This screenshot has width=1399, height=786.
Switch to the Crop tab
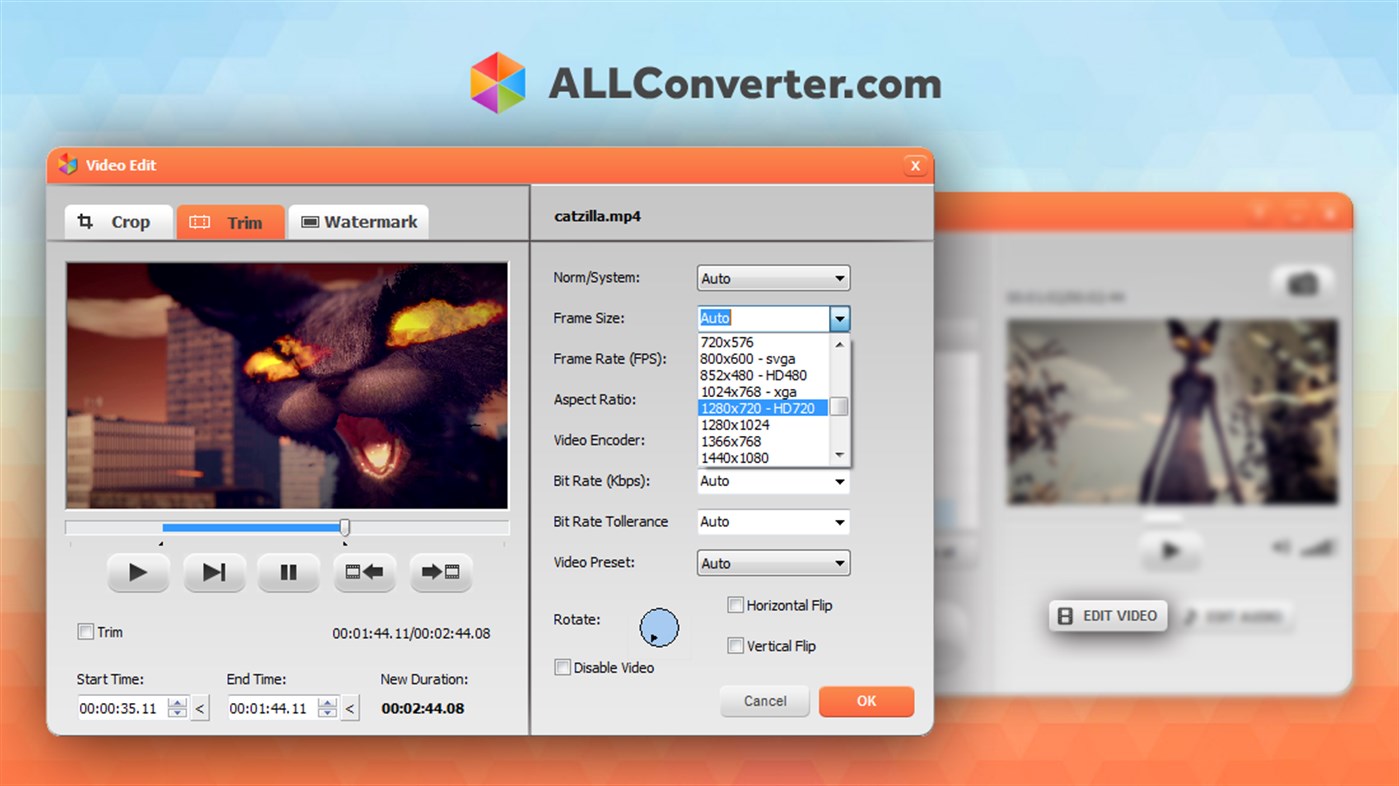pos(117,221)
